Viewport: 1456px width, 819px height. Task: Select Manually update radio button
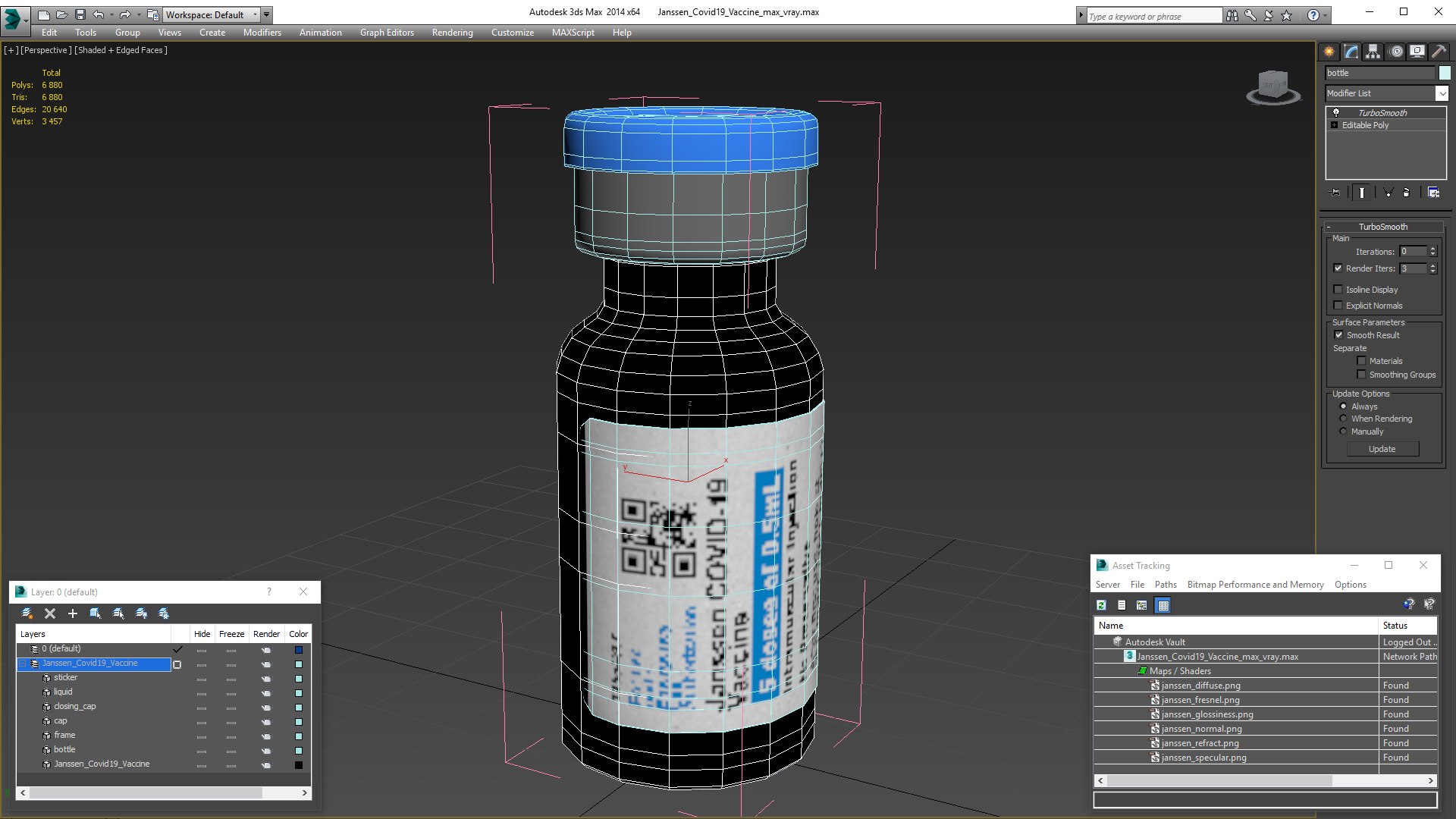[1343, 431]
